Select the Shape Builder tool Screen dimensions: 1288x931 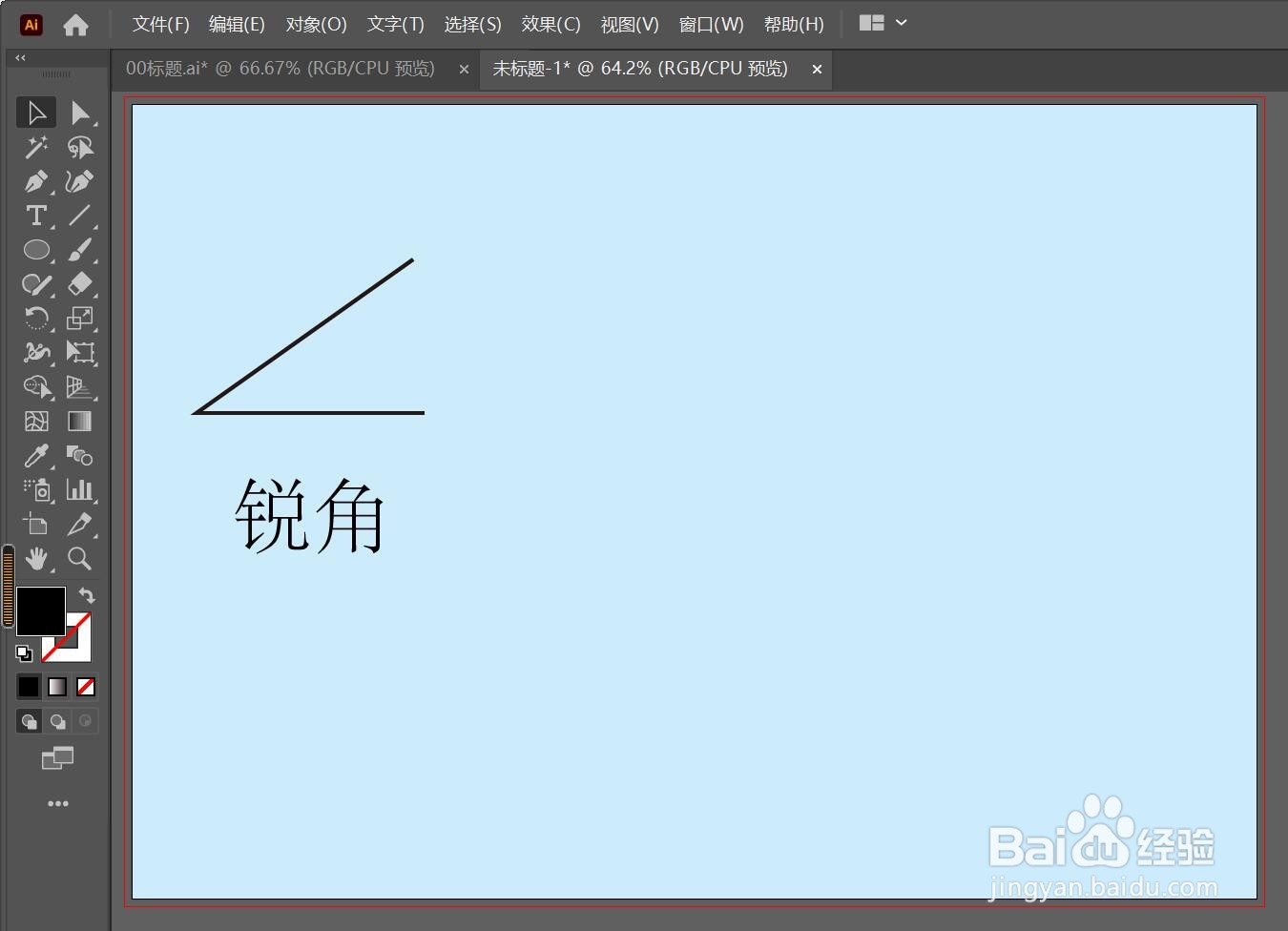(36, 387)
